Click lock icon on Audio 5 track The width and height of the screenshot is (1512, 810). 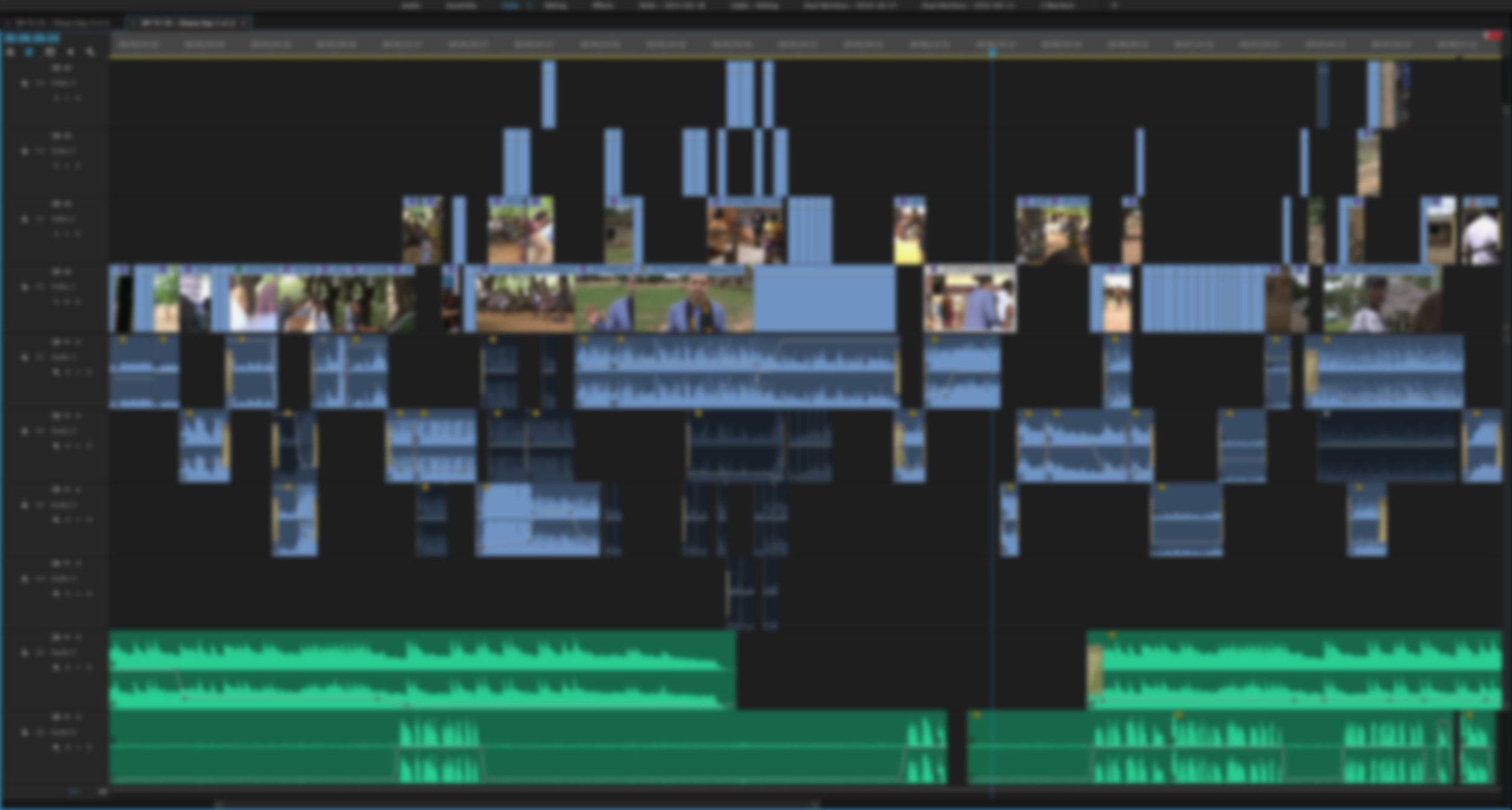(25, 653)
